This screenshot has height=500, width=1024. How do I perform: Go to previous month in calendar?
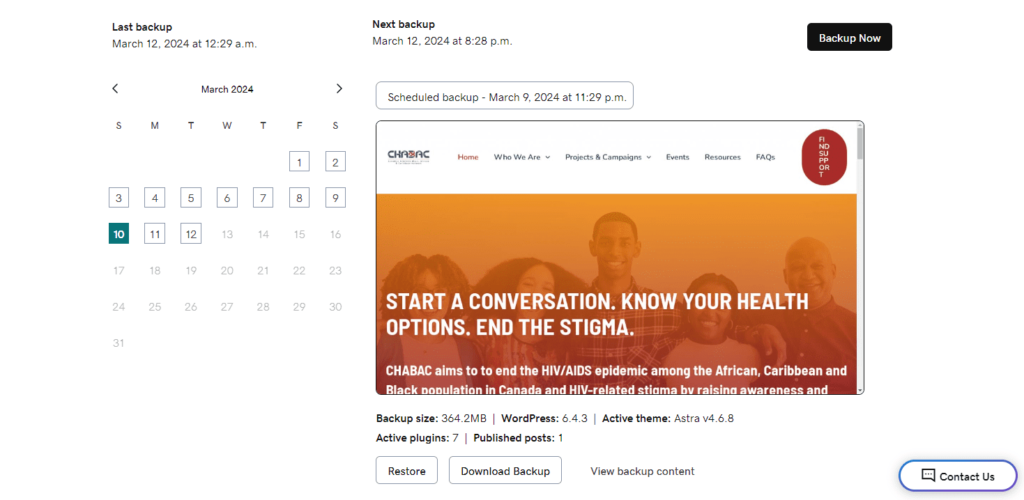tap(115, 89)
